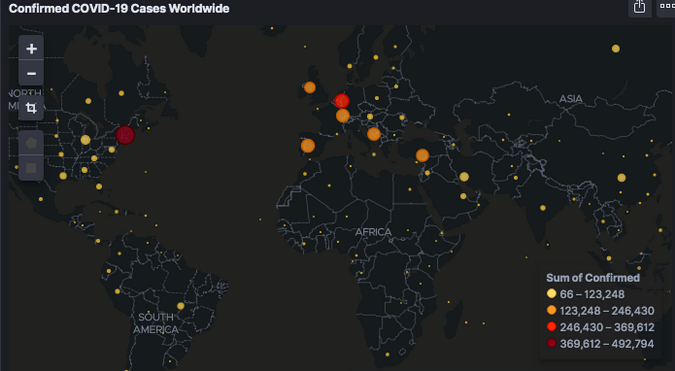
Task: Click the orange swatch for 123,248 – 246,430
Action: (551, 310)
